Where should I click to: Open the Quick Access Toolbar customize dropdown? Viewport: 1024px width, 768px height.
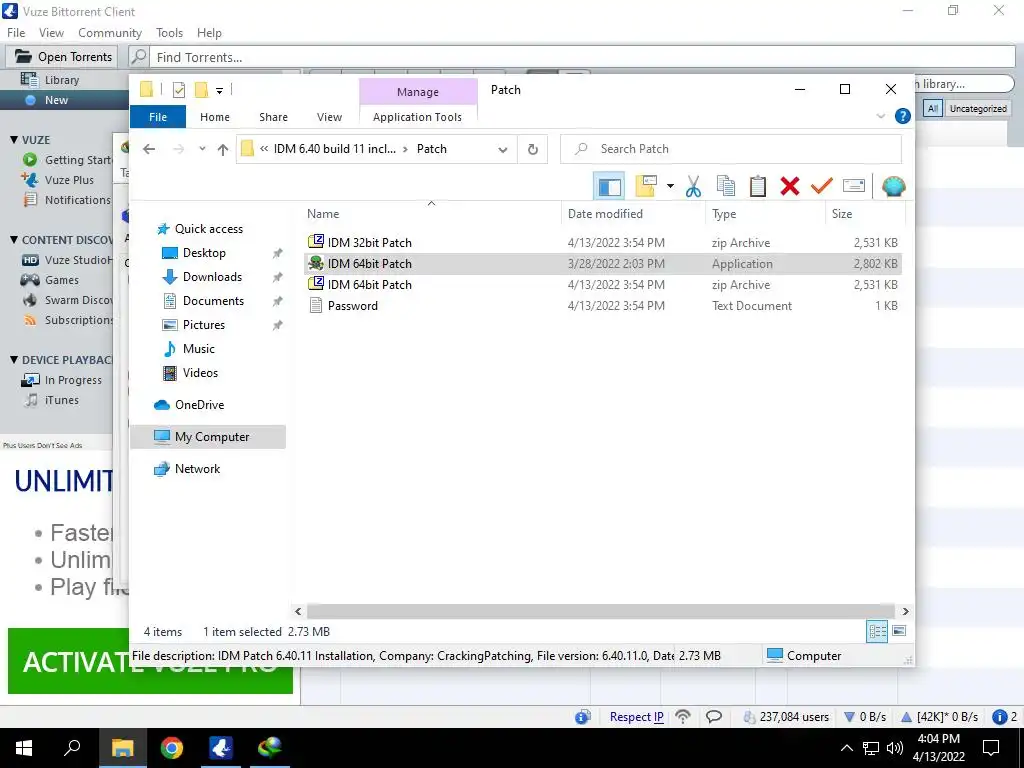[219, 91]
